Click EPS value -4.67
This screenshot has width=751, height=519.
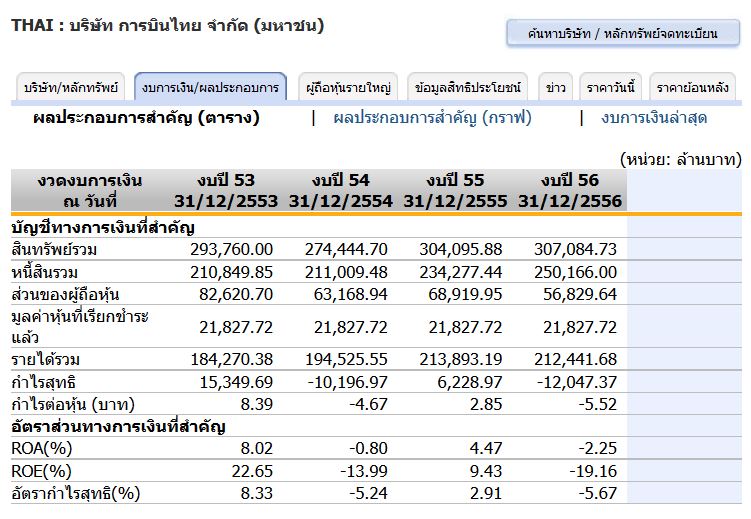(368, 404)
